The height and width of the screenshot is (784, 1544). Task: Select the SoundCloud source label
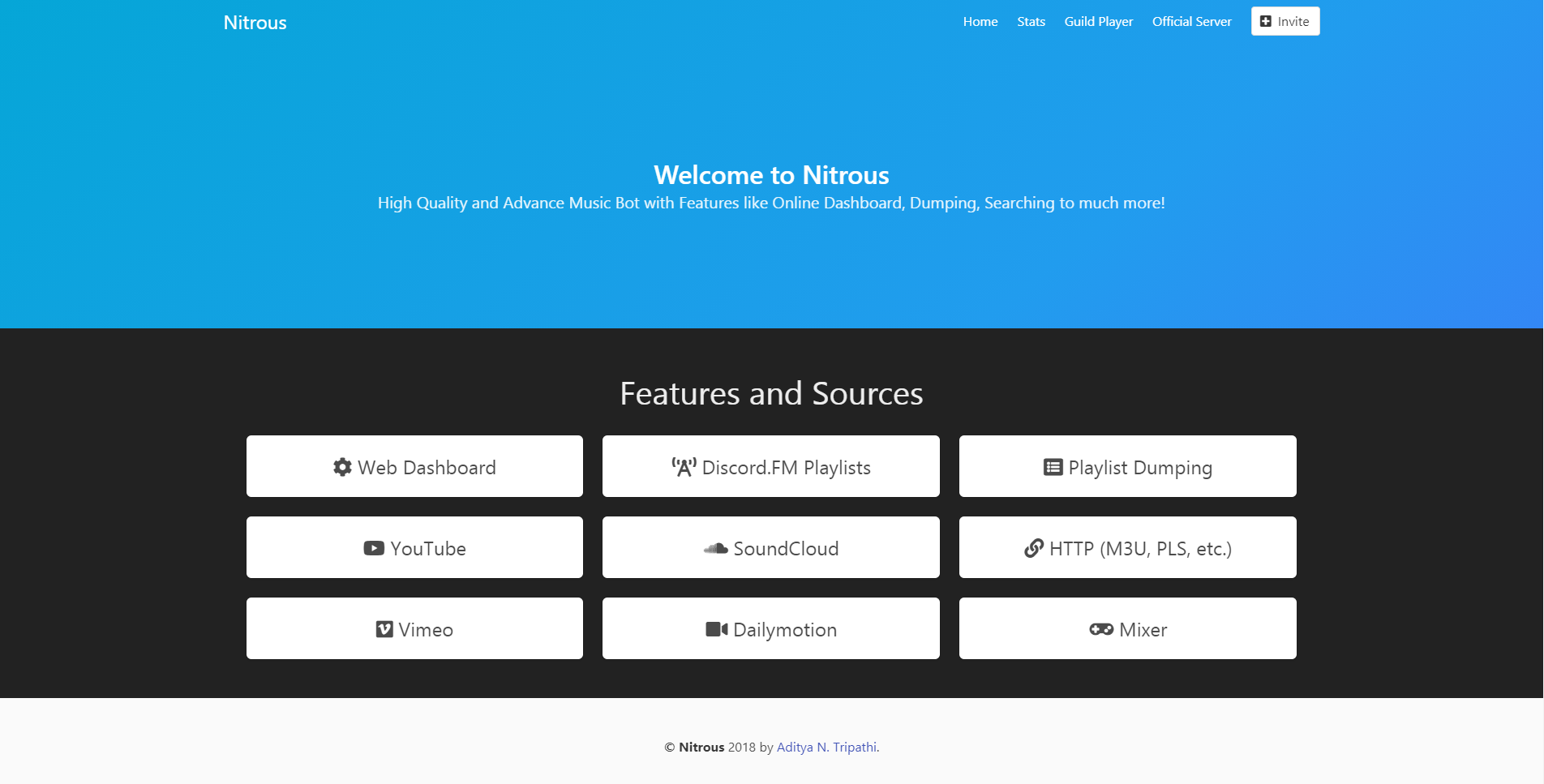click(787, 549)
